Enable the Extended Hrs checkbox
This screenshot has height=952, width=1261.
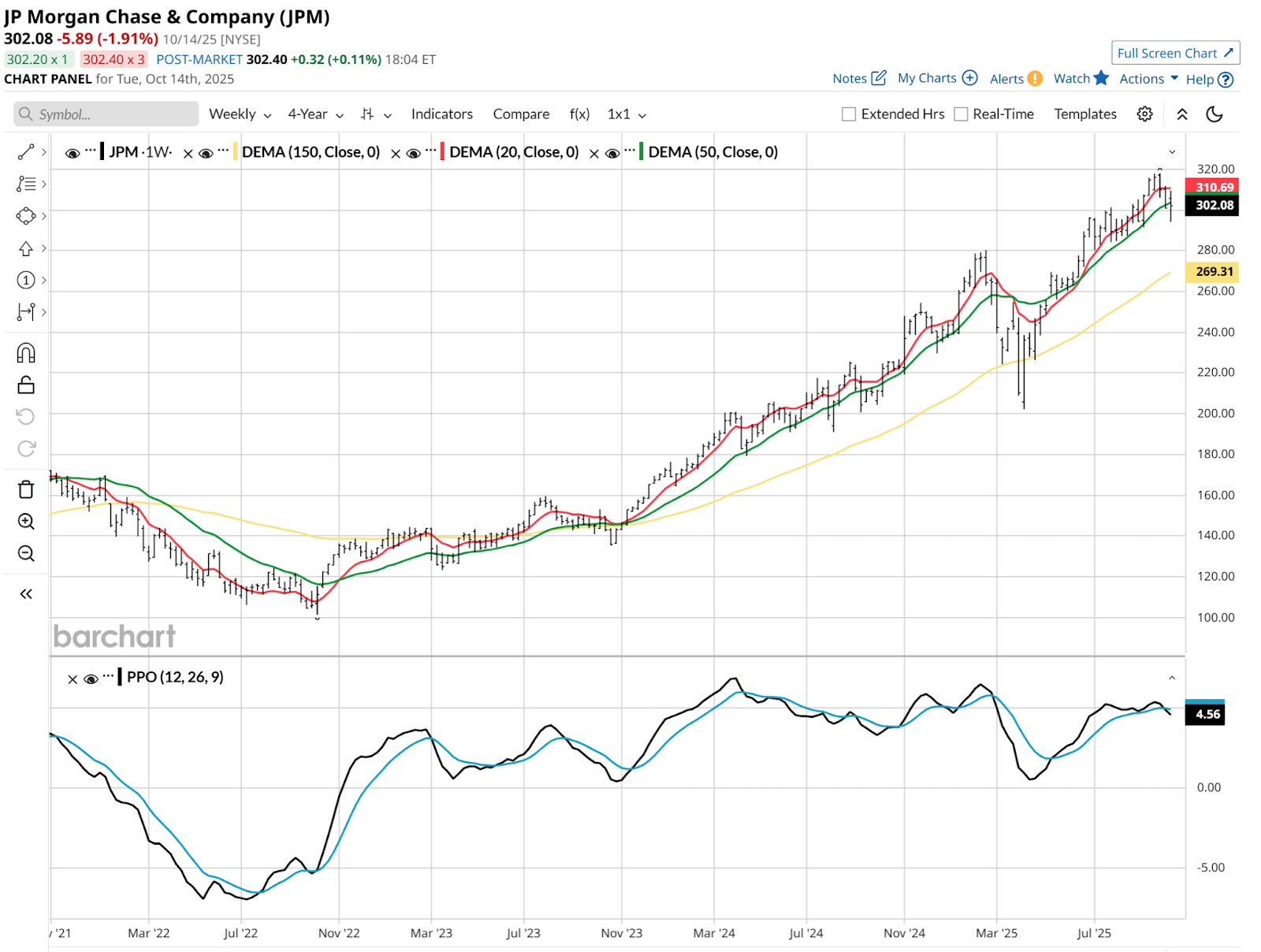(x=849, y=114)
